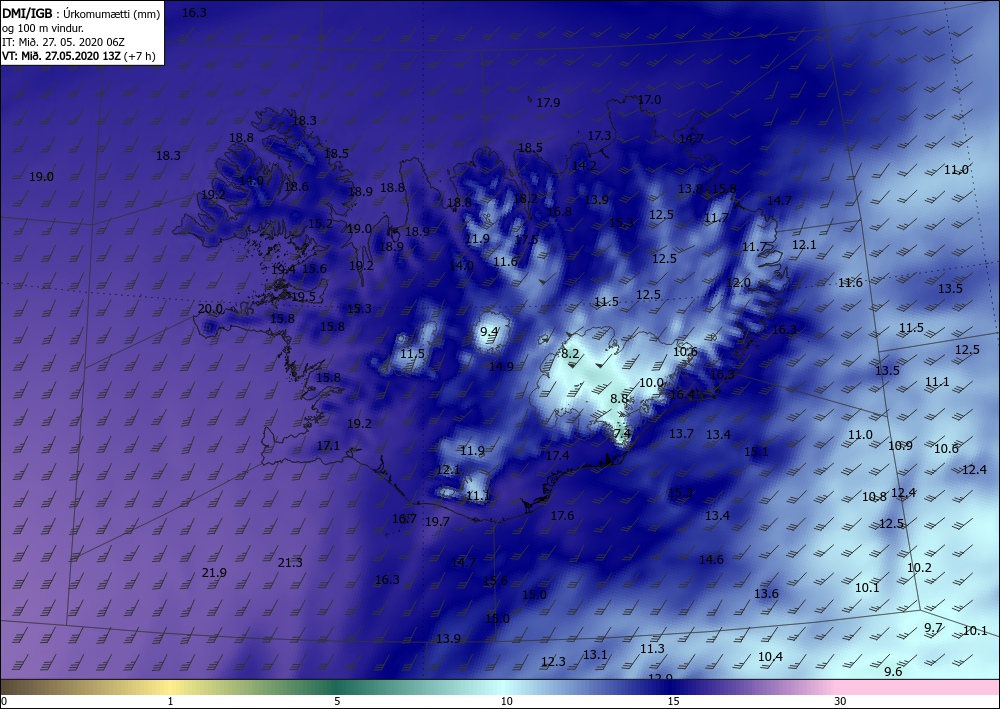
Task: Click the value '10.9' on the map
Action: click(901, 446)
